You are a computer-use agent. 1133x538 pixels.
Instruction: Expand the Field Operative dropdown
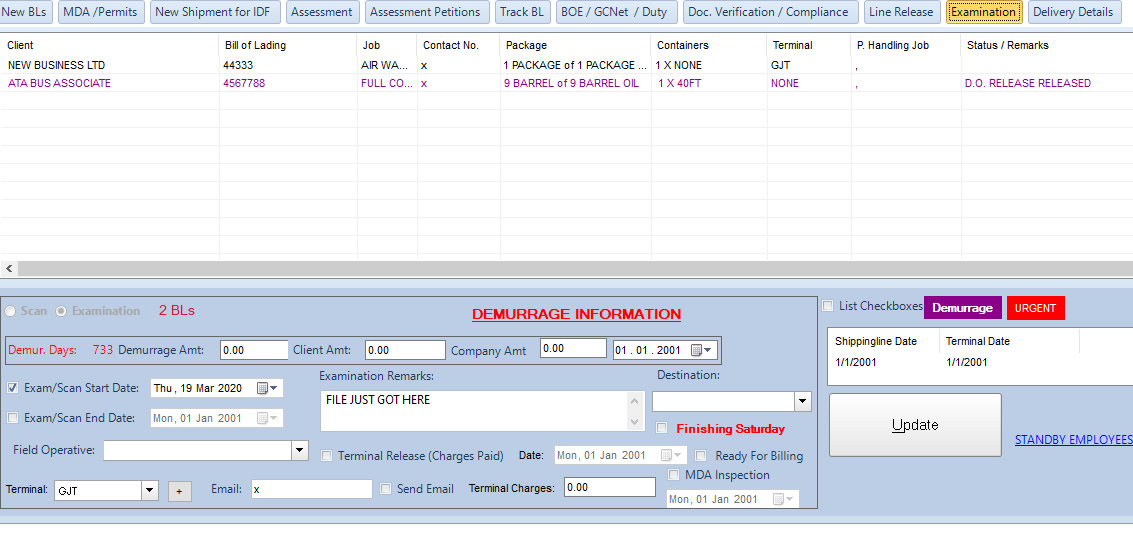pos(300,451)
